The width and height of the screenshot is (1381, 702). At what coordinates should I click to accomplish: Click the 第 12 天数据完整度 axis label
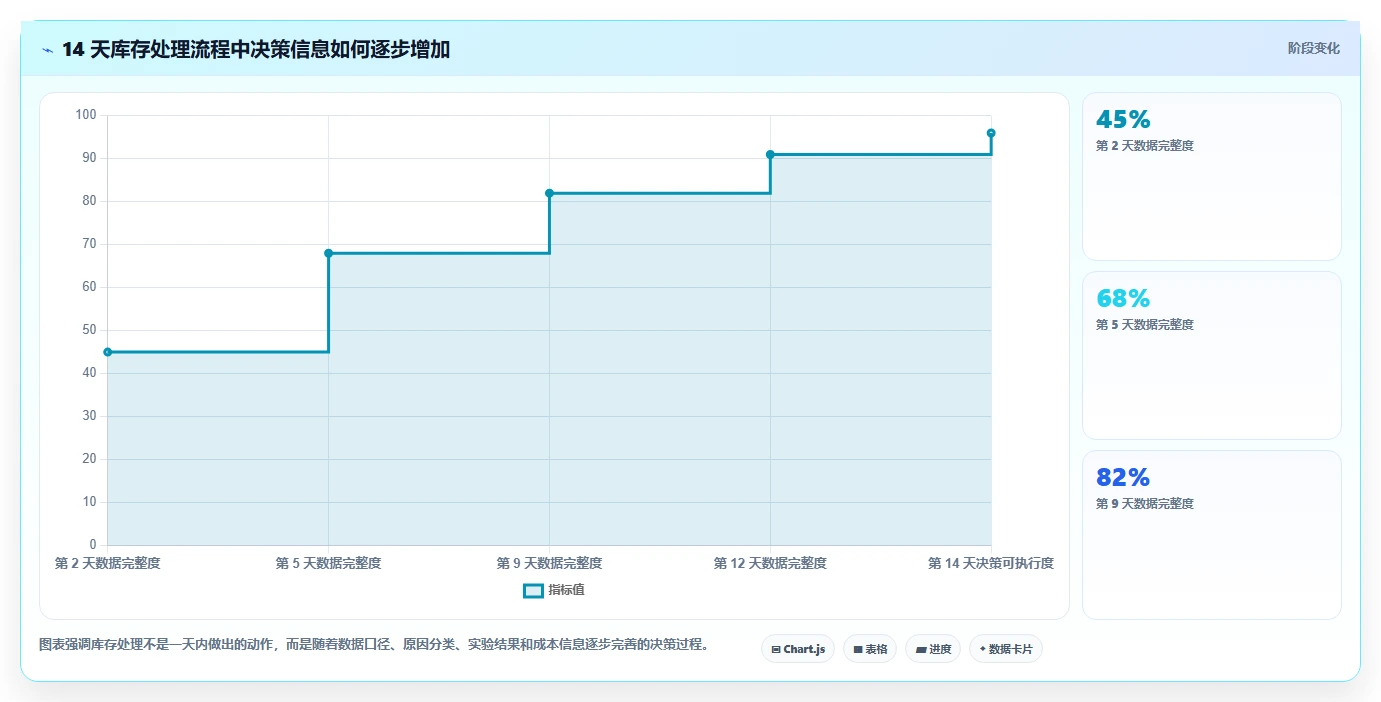point(770,564)
